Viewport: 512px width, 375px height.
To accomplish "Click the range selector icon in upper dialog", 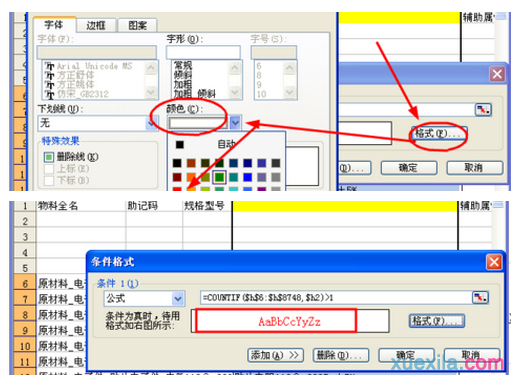I will pos(483,110).
